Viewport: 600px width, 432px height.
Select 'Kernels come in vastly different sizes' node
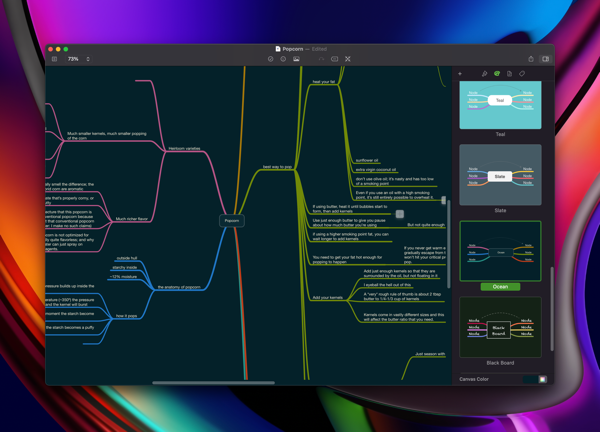(x=404, y=317)
